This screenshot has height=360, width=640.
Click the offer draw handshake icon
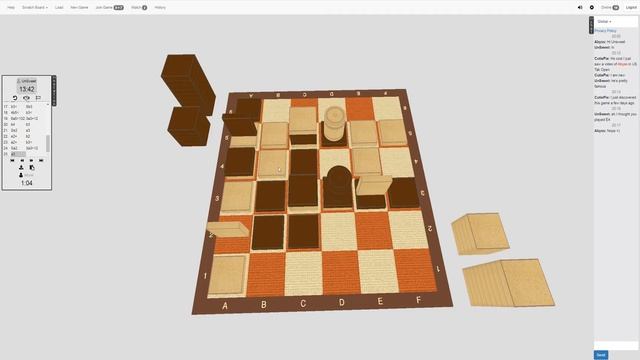[27, 98]
